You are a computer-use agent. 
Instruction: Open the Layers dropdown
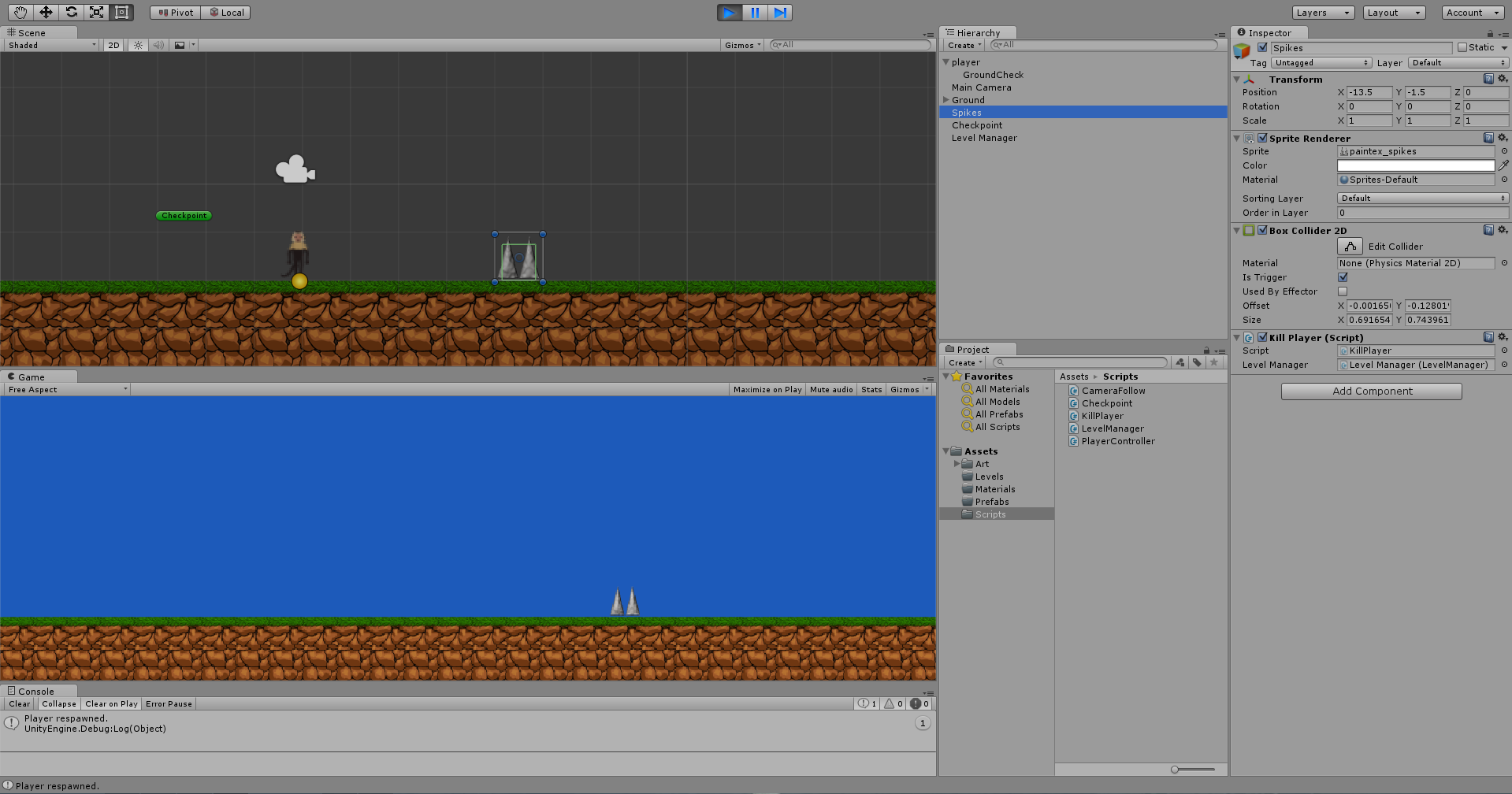pyautogui.click(x=1324, y=13)
